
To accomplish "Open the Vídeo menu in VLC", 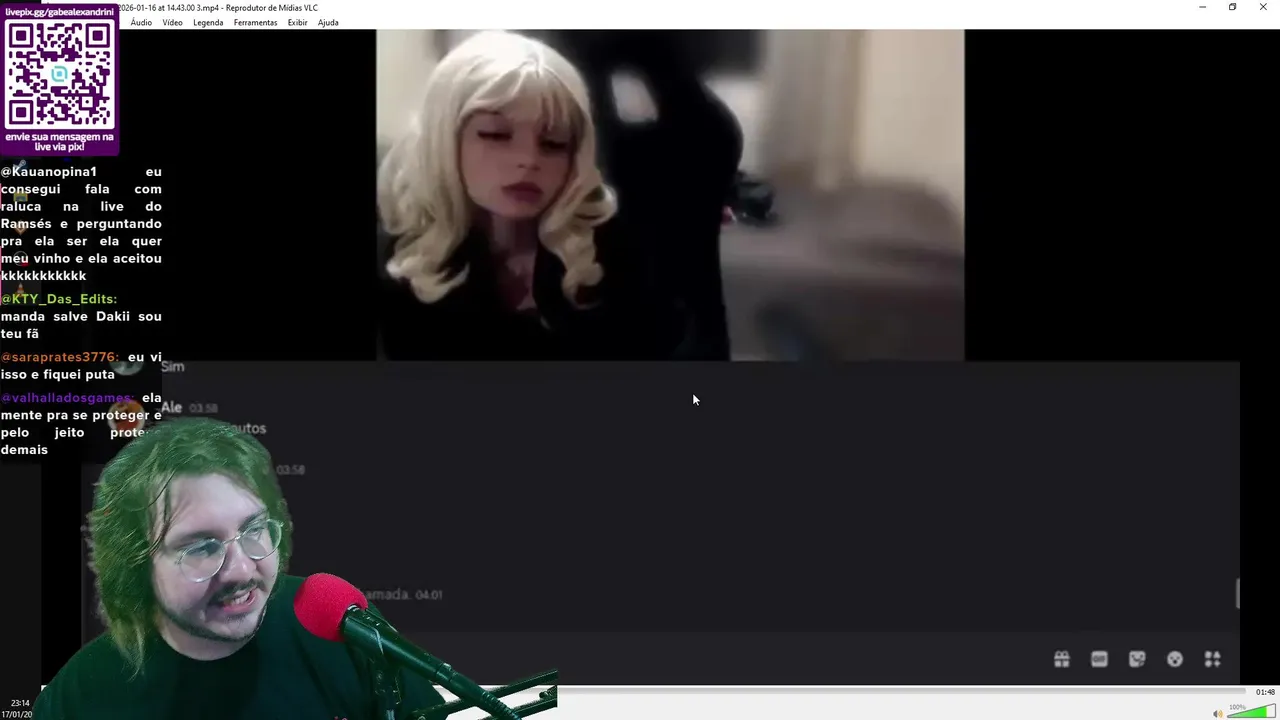I will [172, 22].
